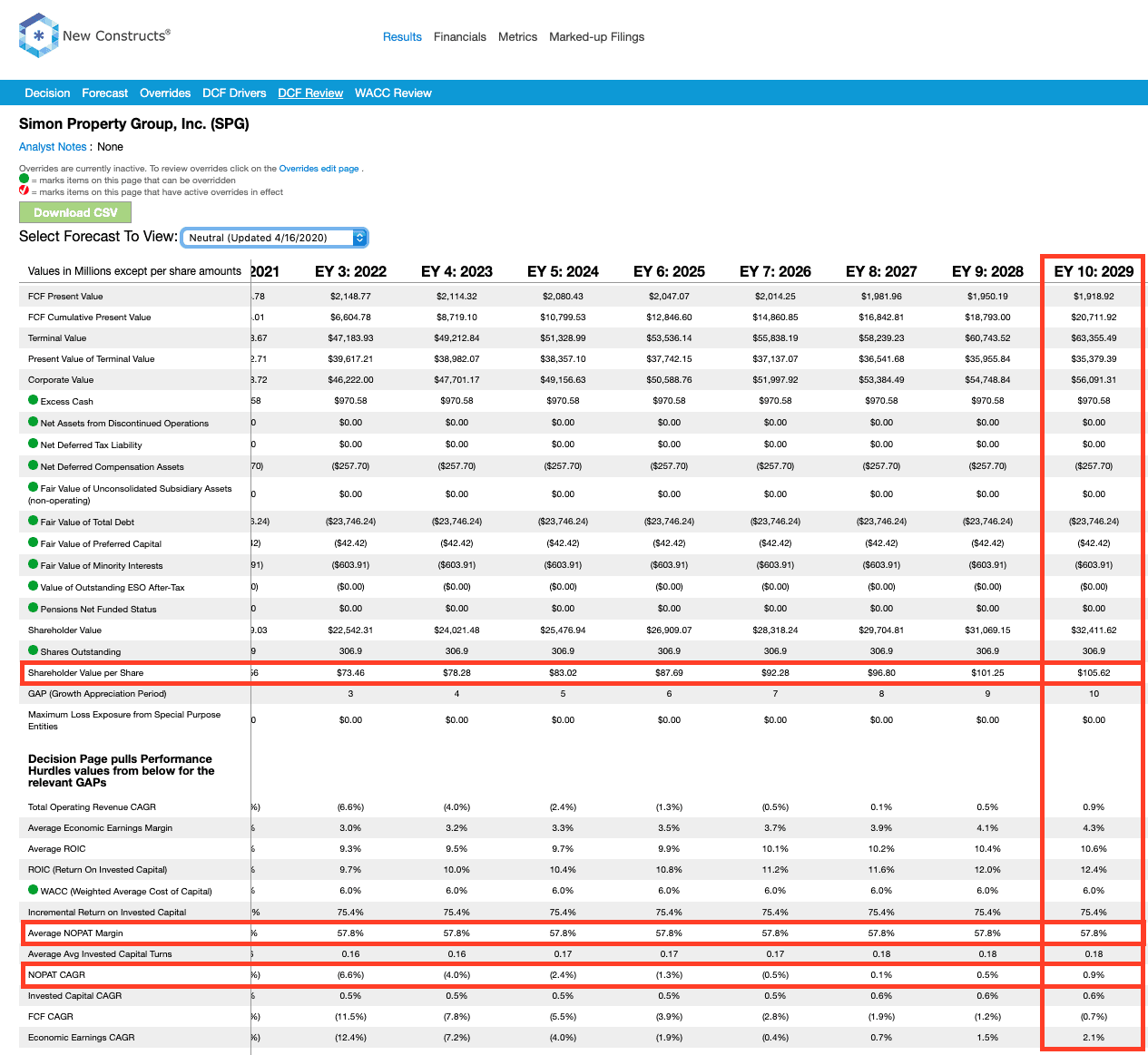The image size is (1148, 1055).
Task: Click the EY 3: 2022 column header
Action: coord(350,271)
